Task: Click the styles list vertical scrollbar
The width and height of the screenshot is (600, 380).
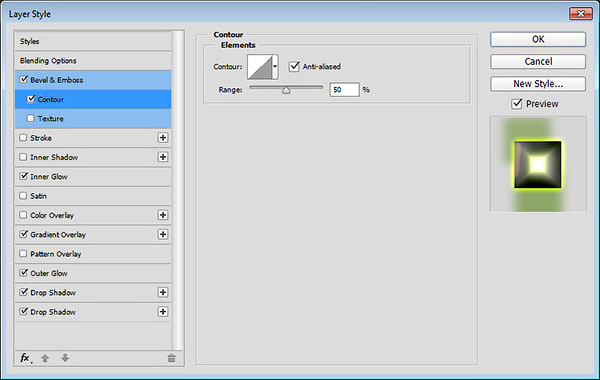Action: 177,190
